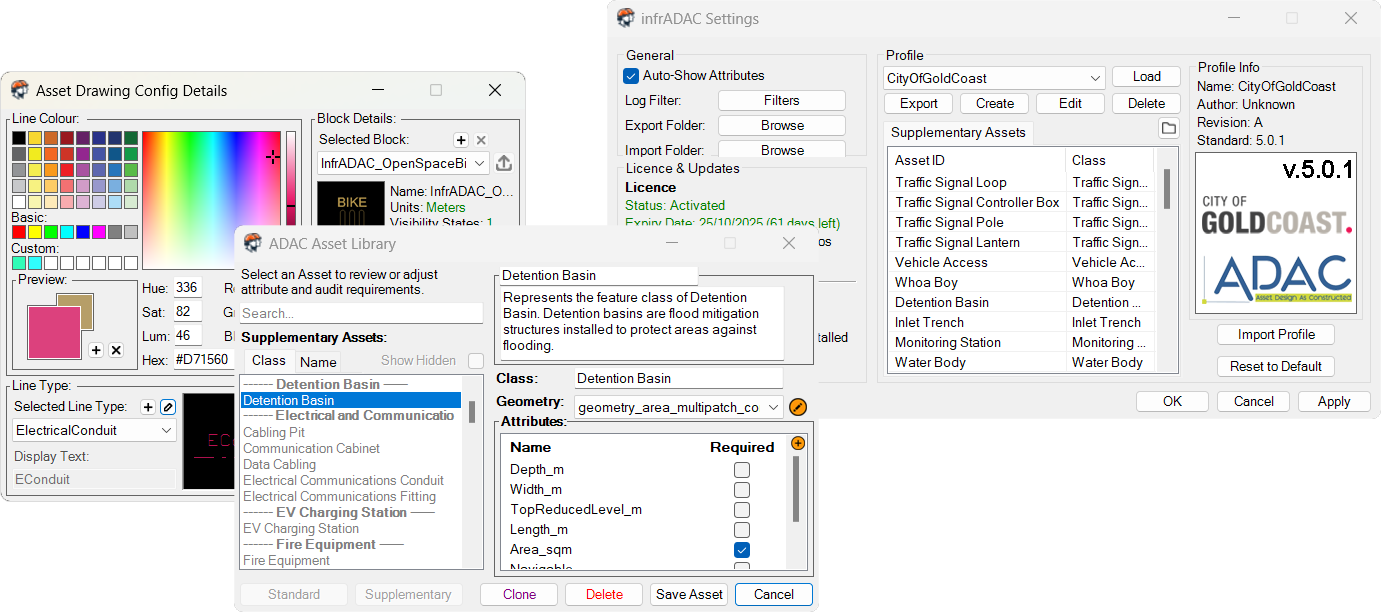Screen dimensions: 1381x612
Task: Toggle Auto-Show Attributes checkbox
Action: (x=631, y=76)
